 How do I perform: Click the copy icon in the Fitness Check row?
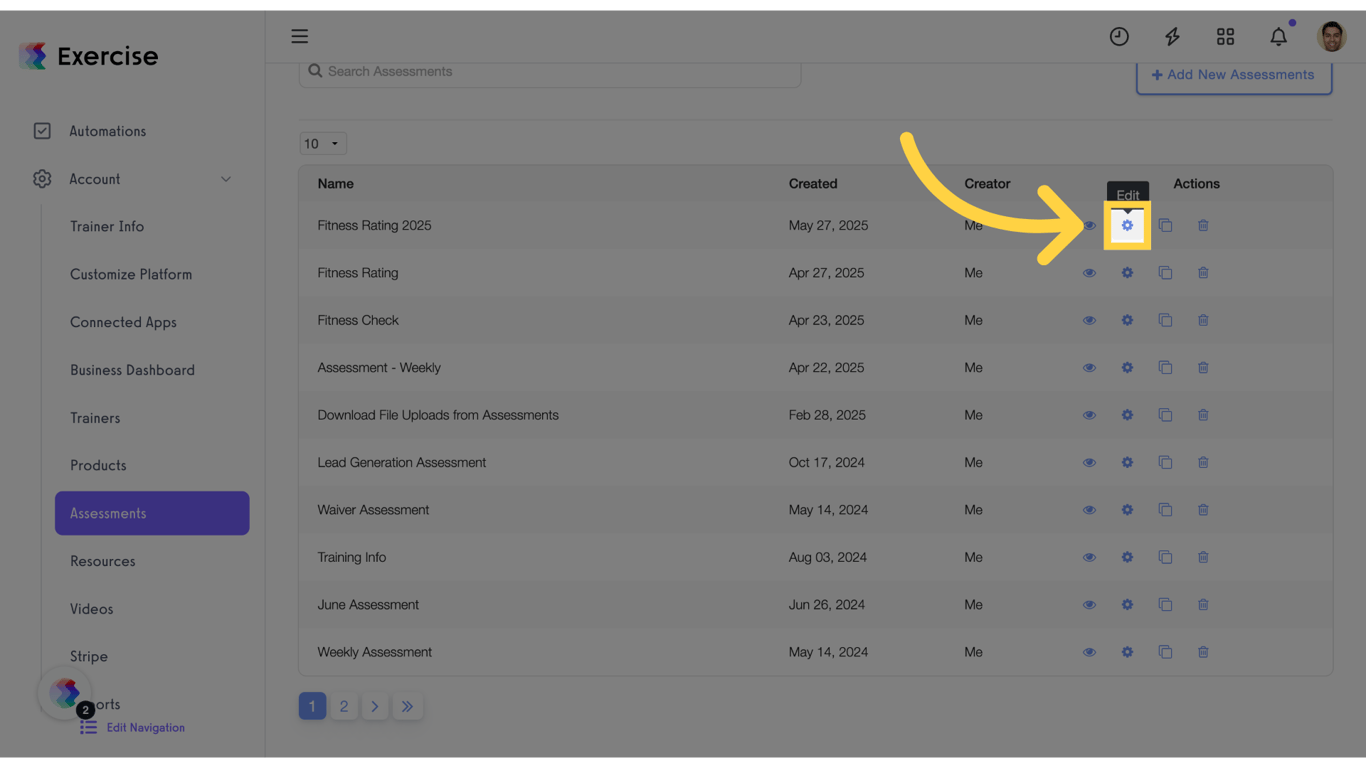point(1165,320)
